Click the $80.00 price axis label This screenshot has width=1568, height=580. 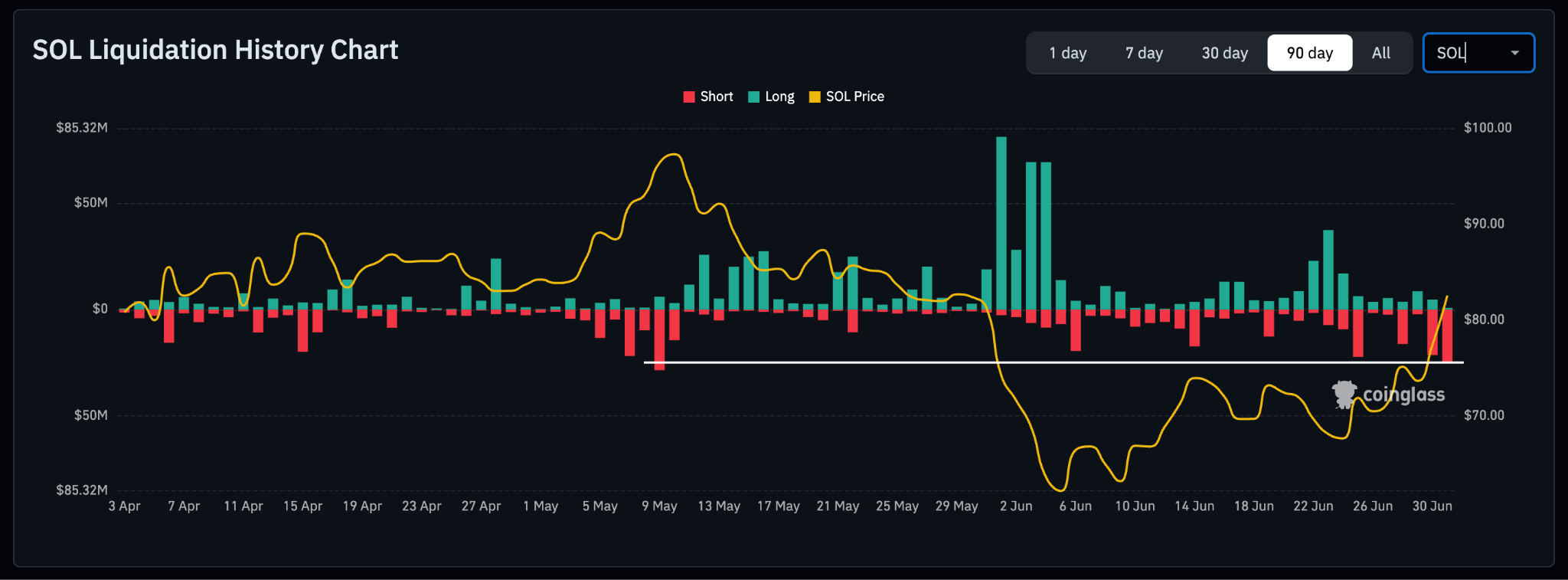tap(1484, 319)
